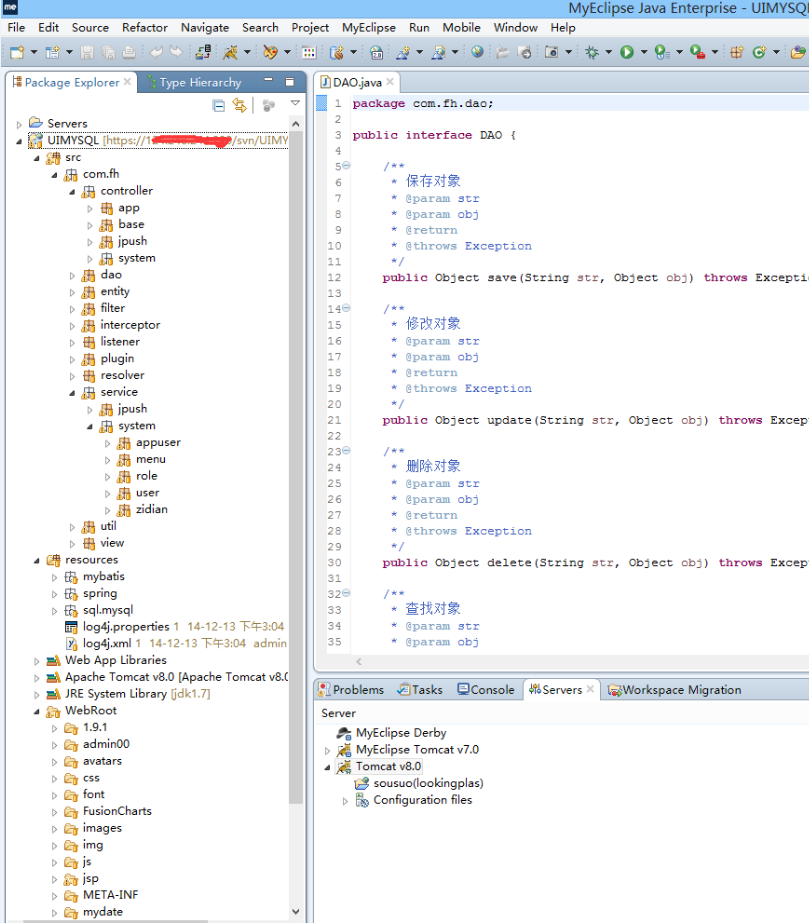Image resolution: width=809 pixels, height=923 pixels.
Task: Toggle Link with Editor in Package Explorer
Action: click(240, 106)
